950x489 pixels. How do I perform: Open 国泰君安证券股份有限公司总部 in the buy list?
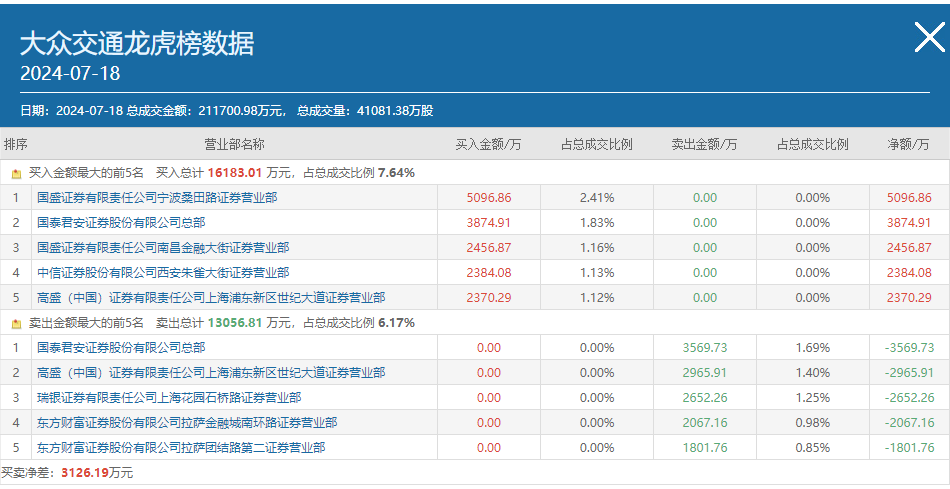[121, 222]
